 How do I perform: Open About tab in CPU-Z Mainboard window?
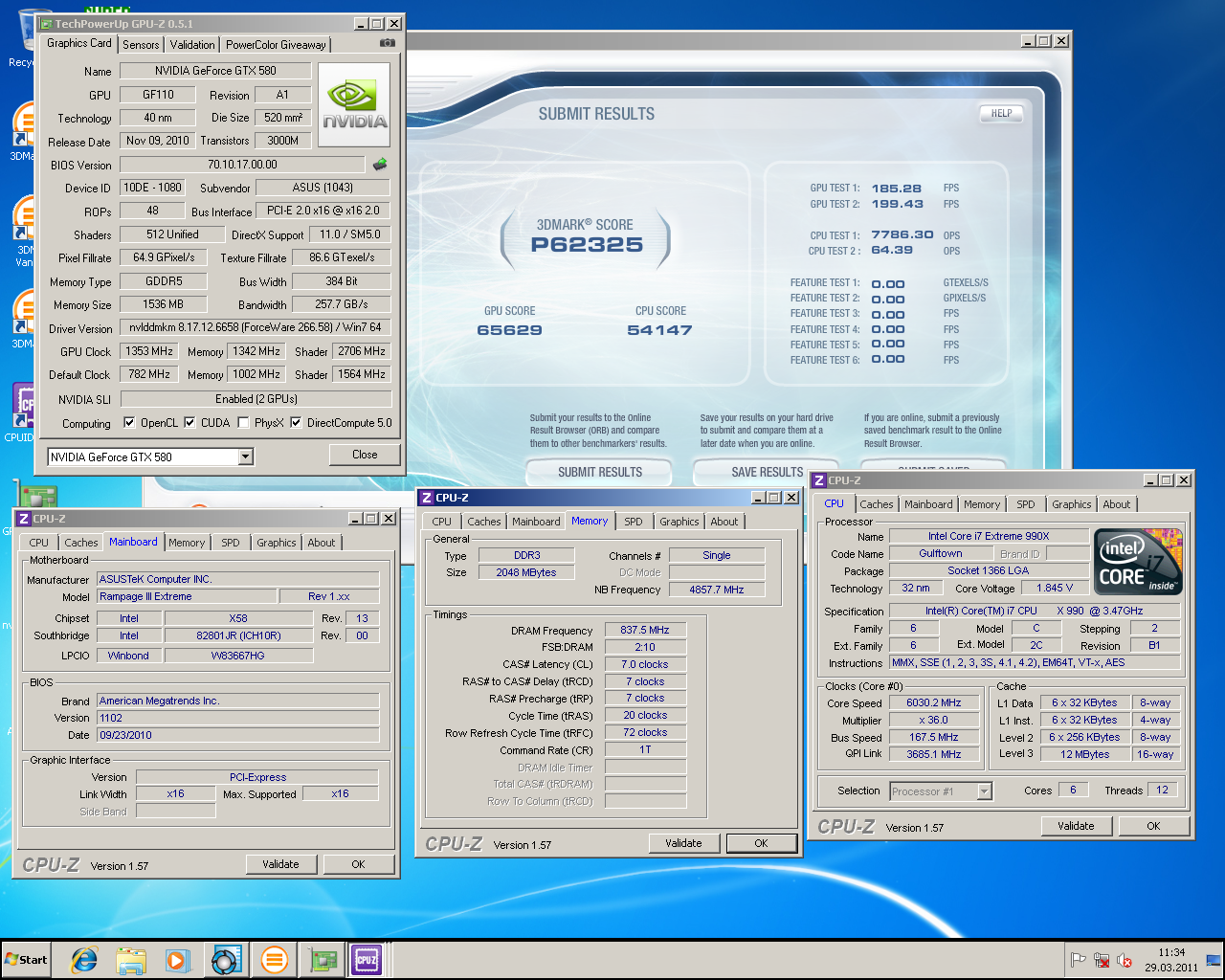click(x=322, y=543)
